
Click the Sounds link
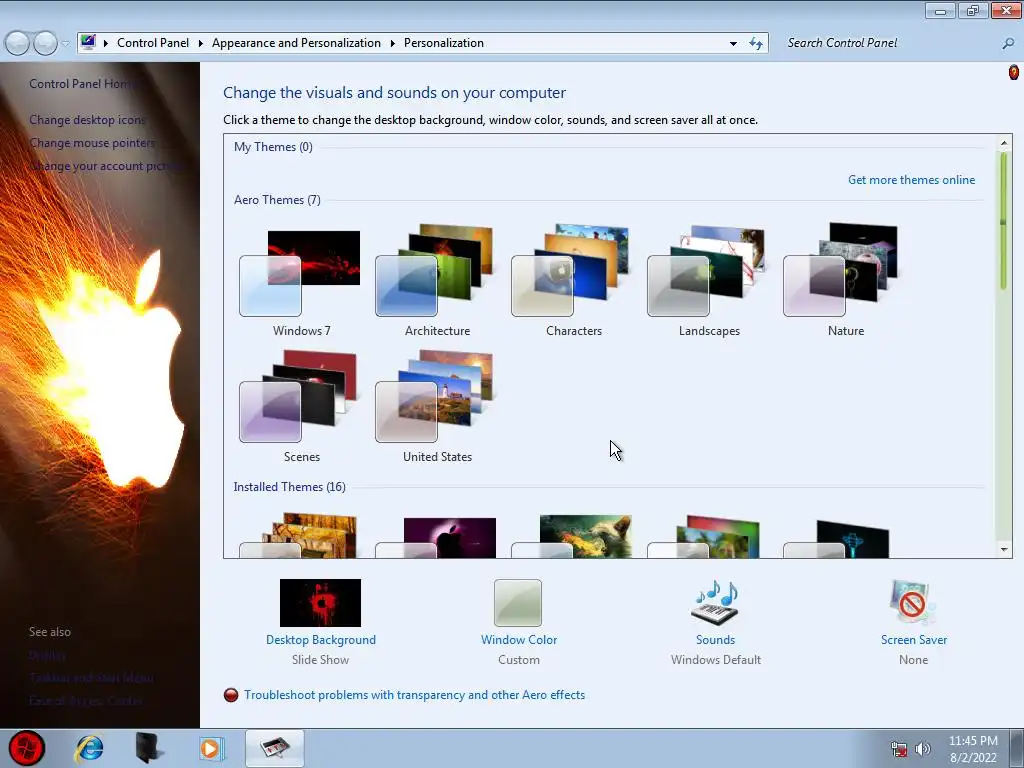(x=715, y=640)
